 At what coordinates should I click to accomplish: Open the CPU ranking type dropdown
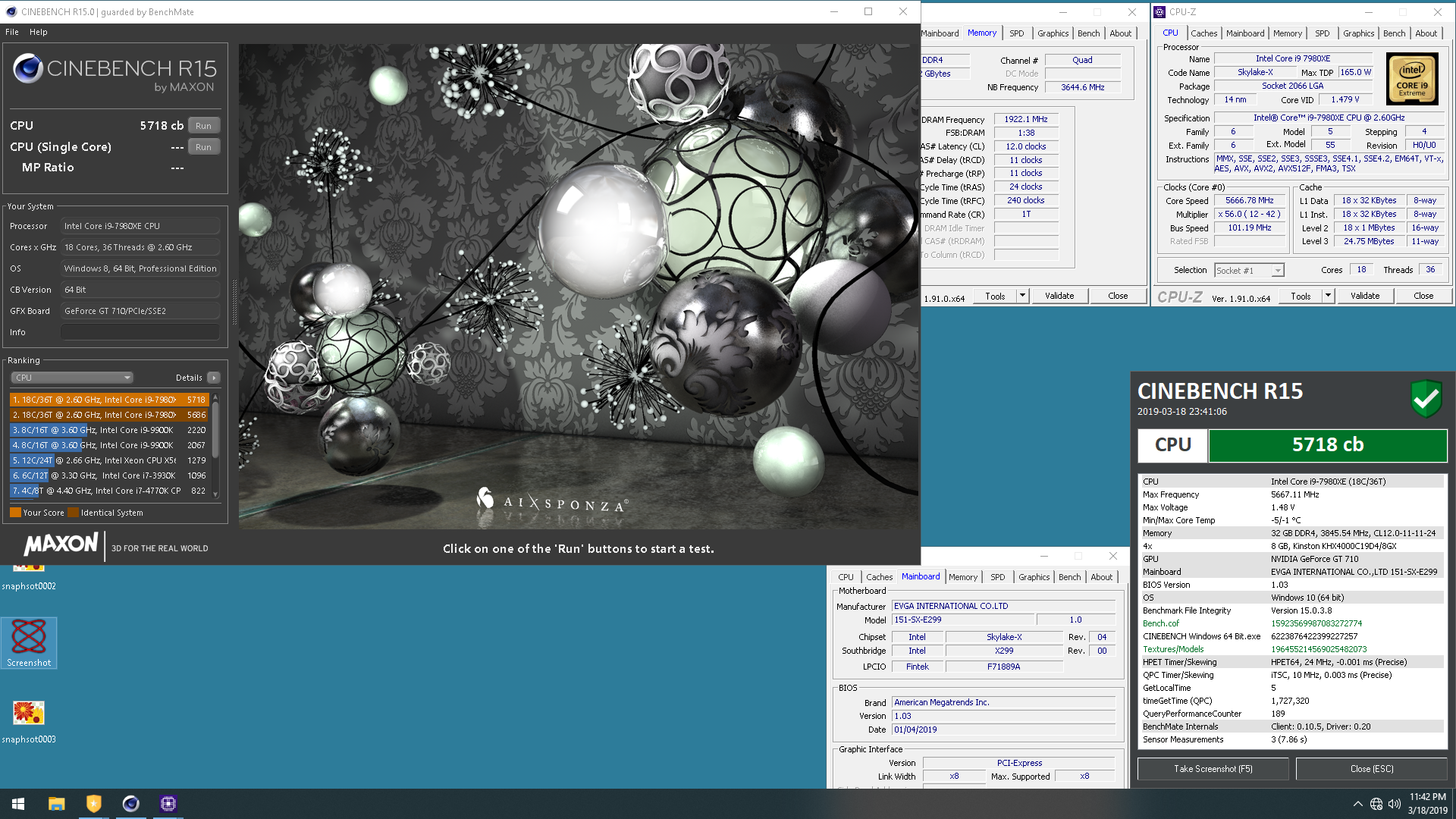coord(72,378)
